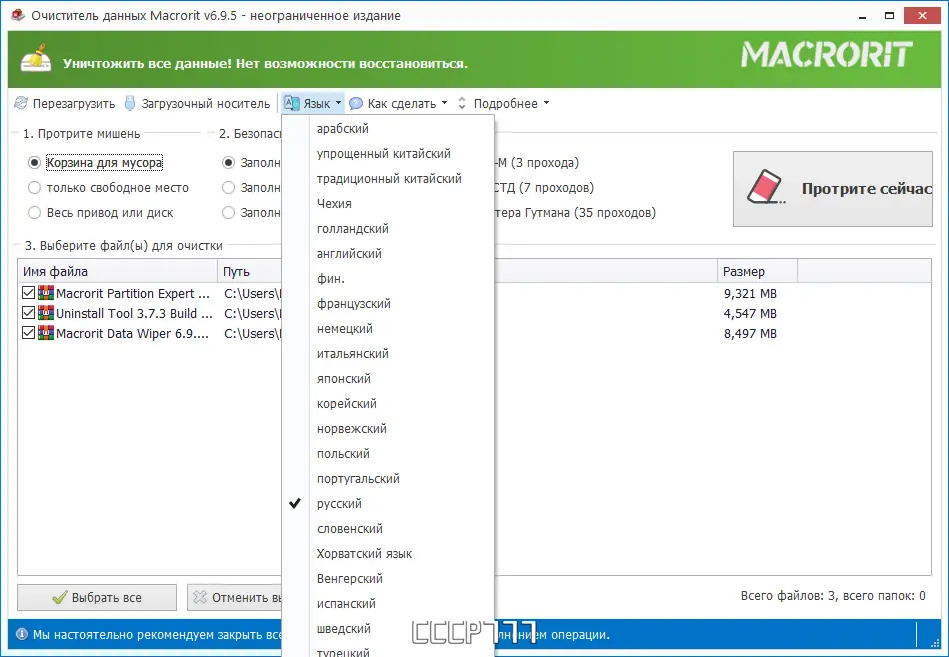
Task: Click the 4,547 MB size cell
Action: (x=750, y=313)
